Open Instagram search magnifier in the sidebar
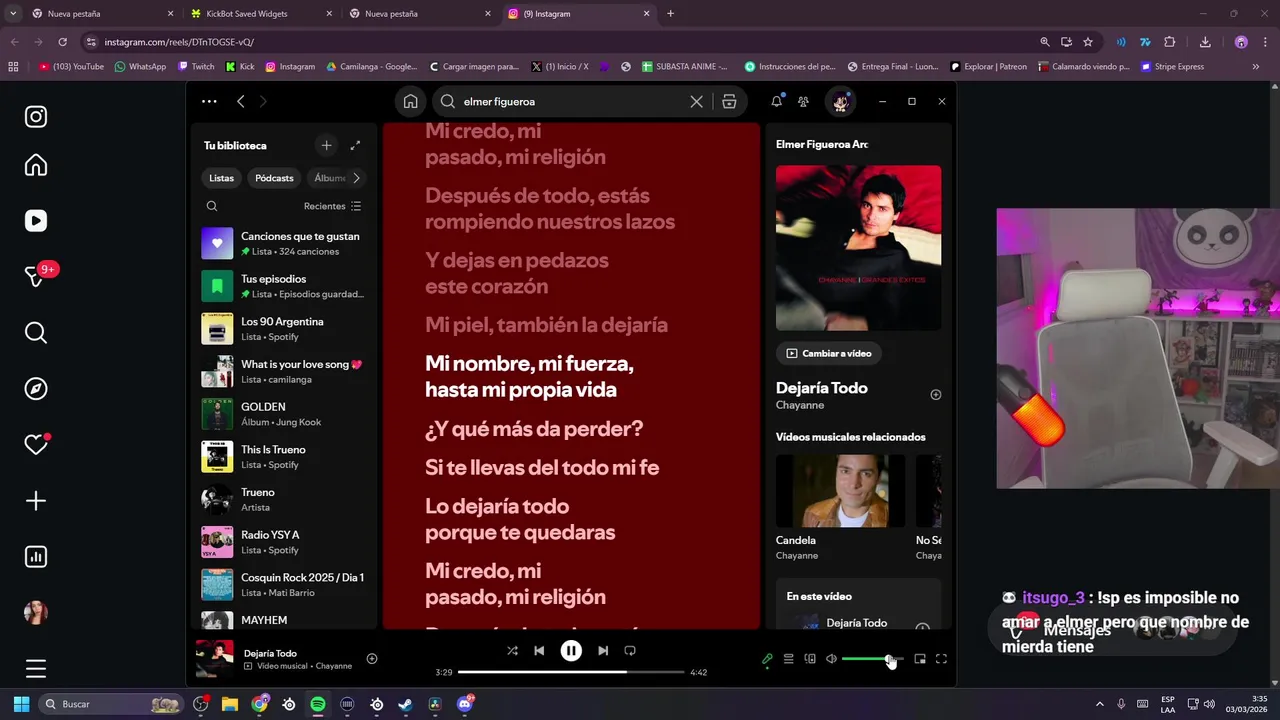 click(36, 333)
